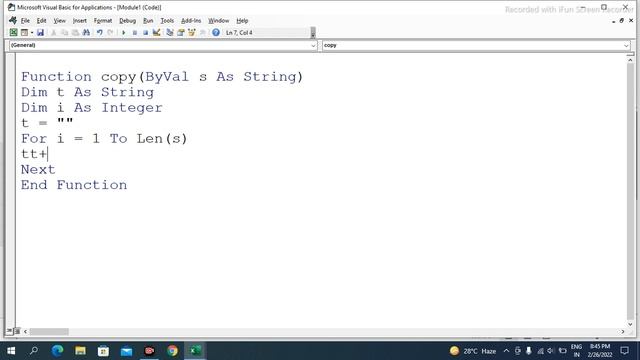
Task: Open the Add-Ins menu
Action: [191, 20]
